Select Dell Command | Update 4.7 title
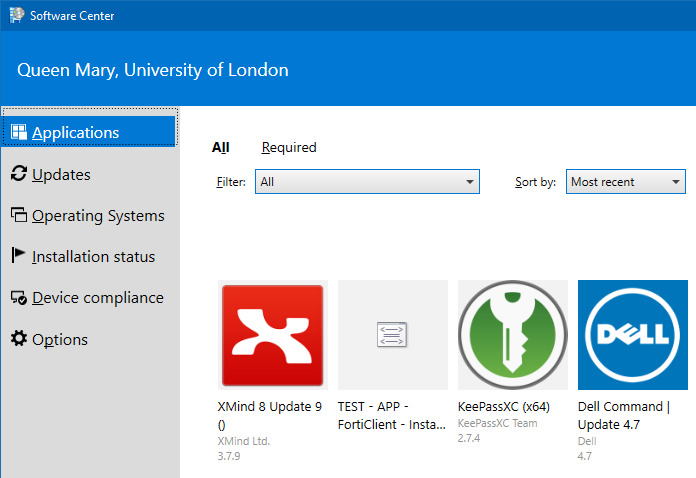The height and width of the screenshot is (478, 696). coord(624,415)
